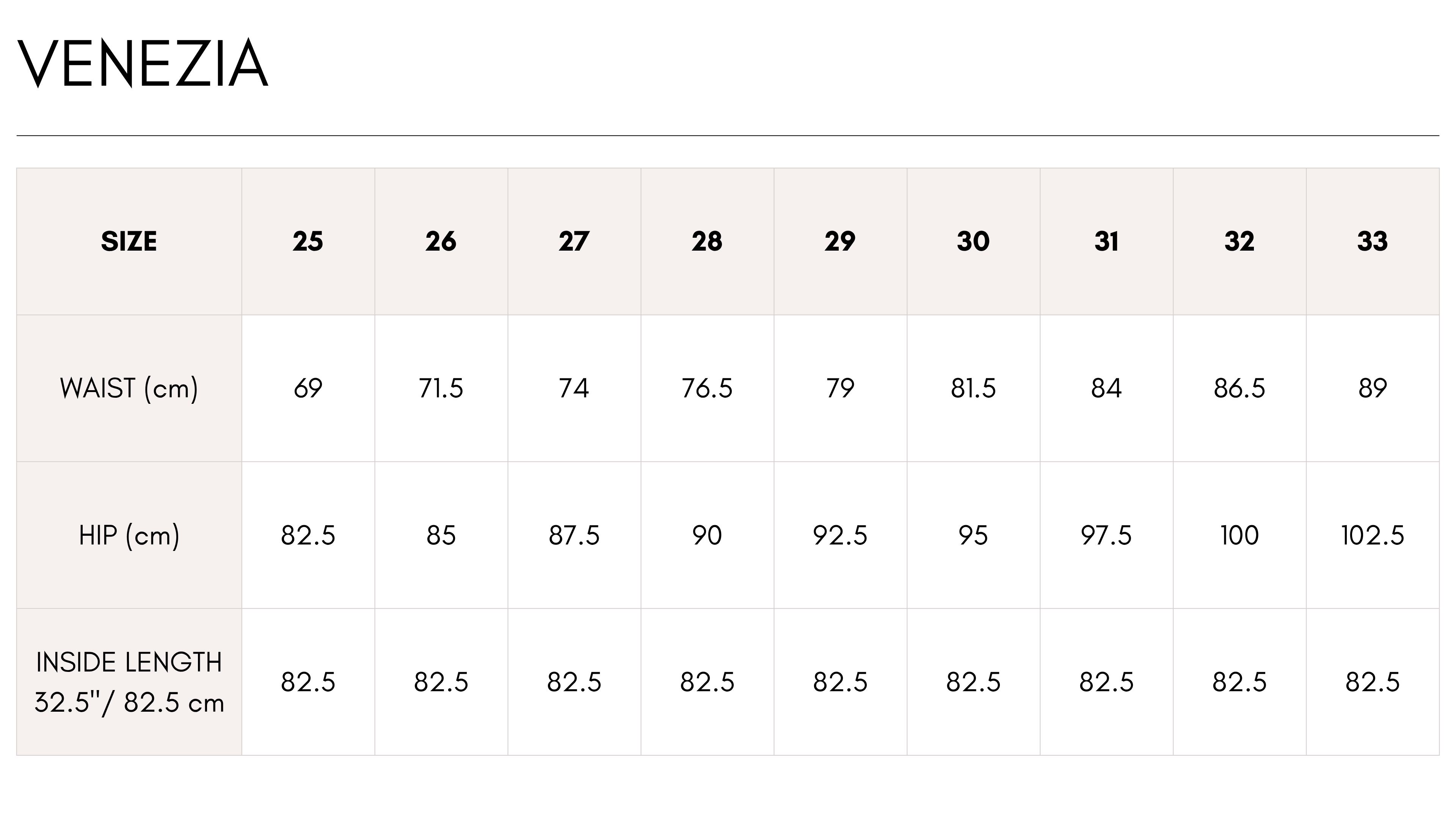This screenshot has height=819, width=1456.
Task: Click size 25 column header
Action: pyautogui.click(x=308, y=242)
